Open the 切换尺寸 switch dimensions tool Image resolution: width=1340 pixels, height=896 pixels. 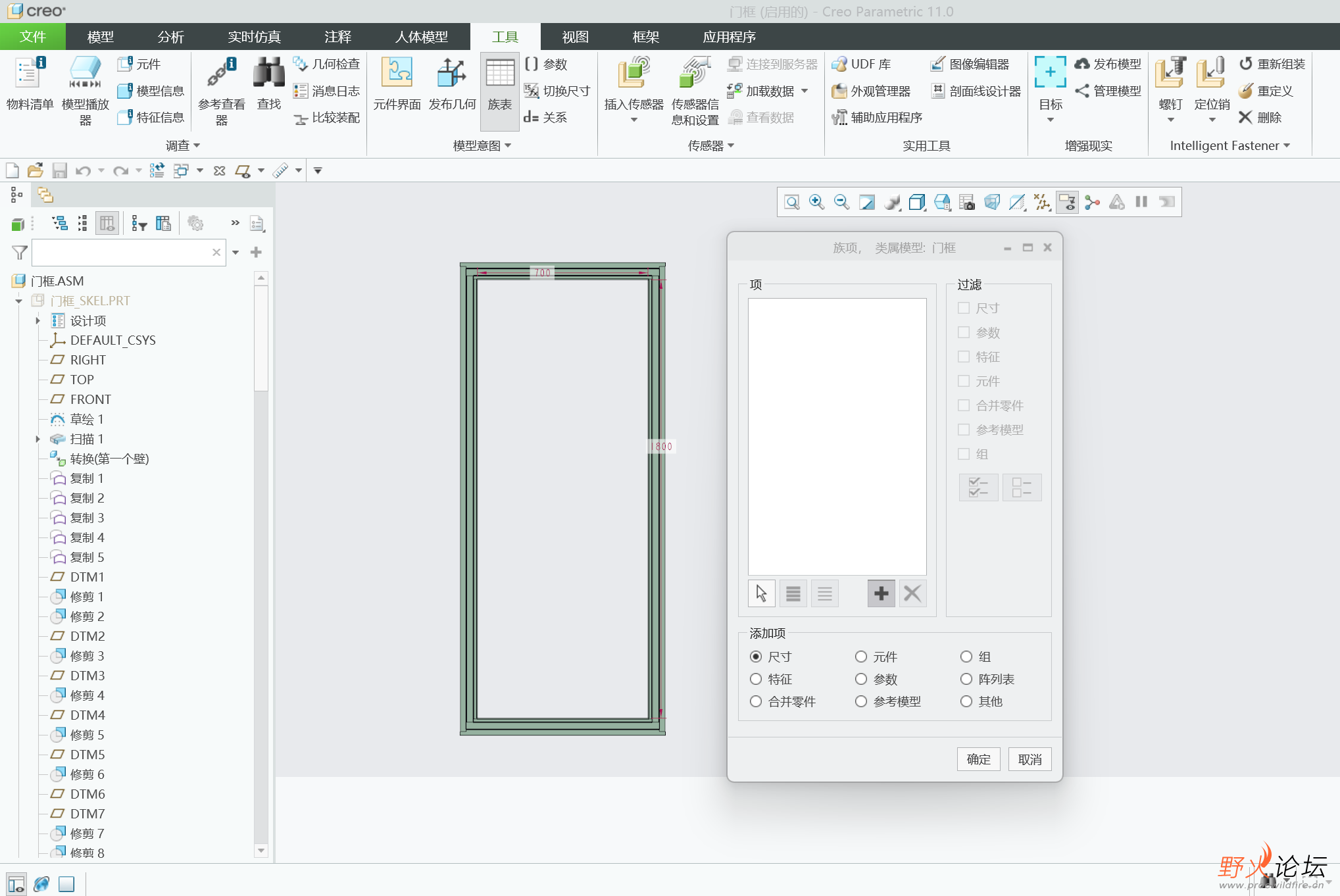tap(557, 91)
